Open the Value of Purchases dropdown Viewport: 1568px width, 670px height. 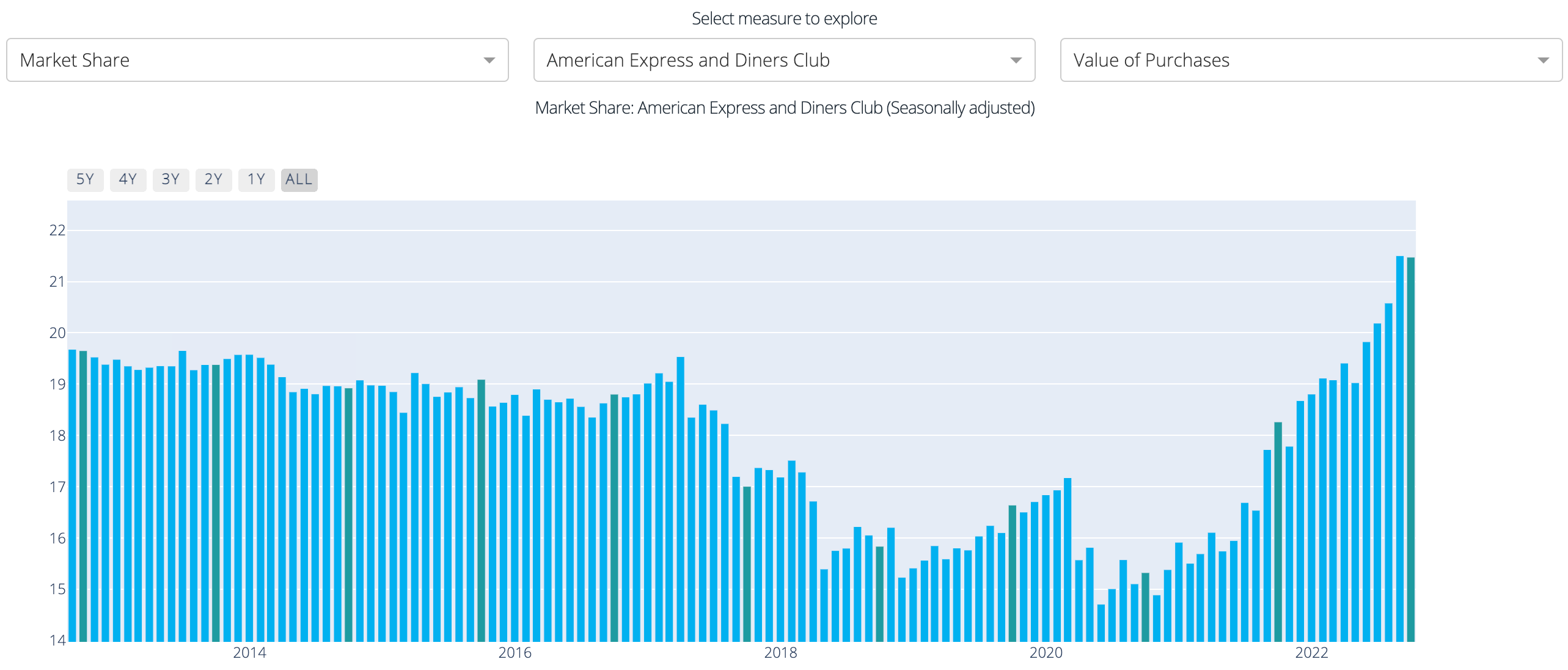1310,60
